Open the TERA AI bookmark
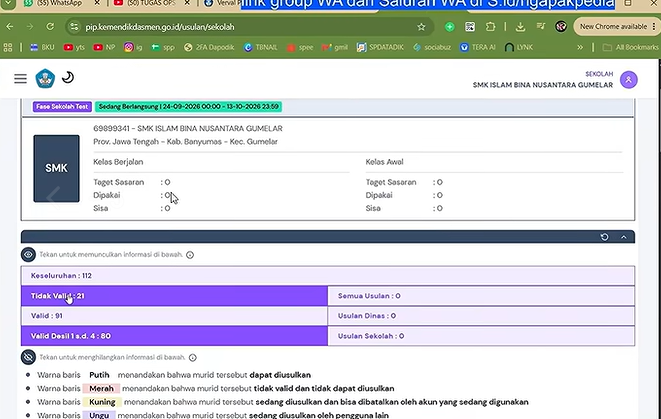 (x=478, y=47)
